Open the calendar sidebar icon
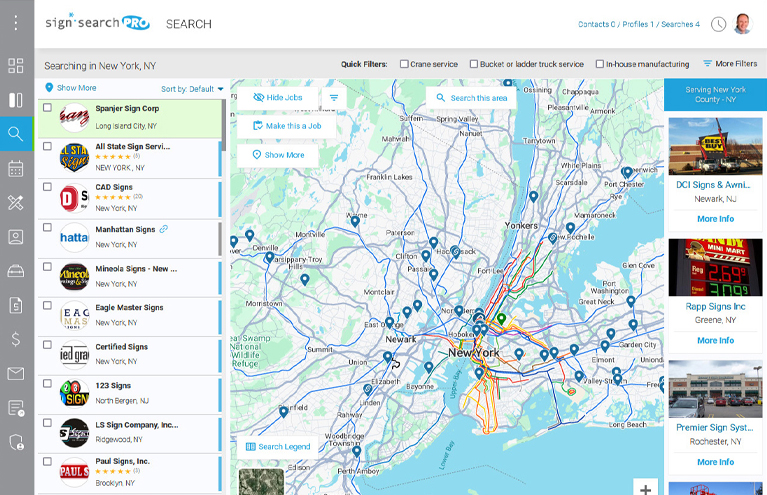Image resolution: width=767 pixels, height=495 pixels. point(16,168)
